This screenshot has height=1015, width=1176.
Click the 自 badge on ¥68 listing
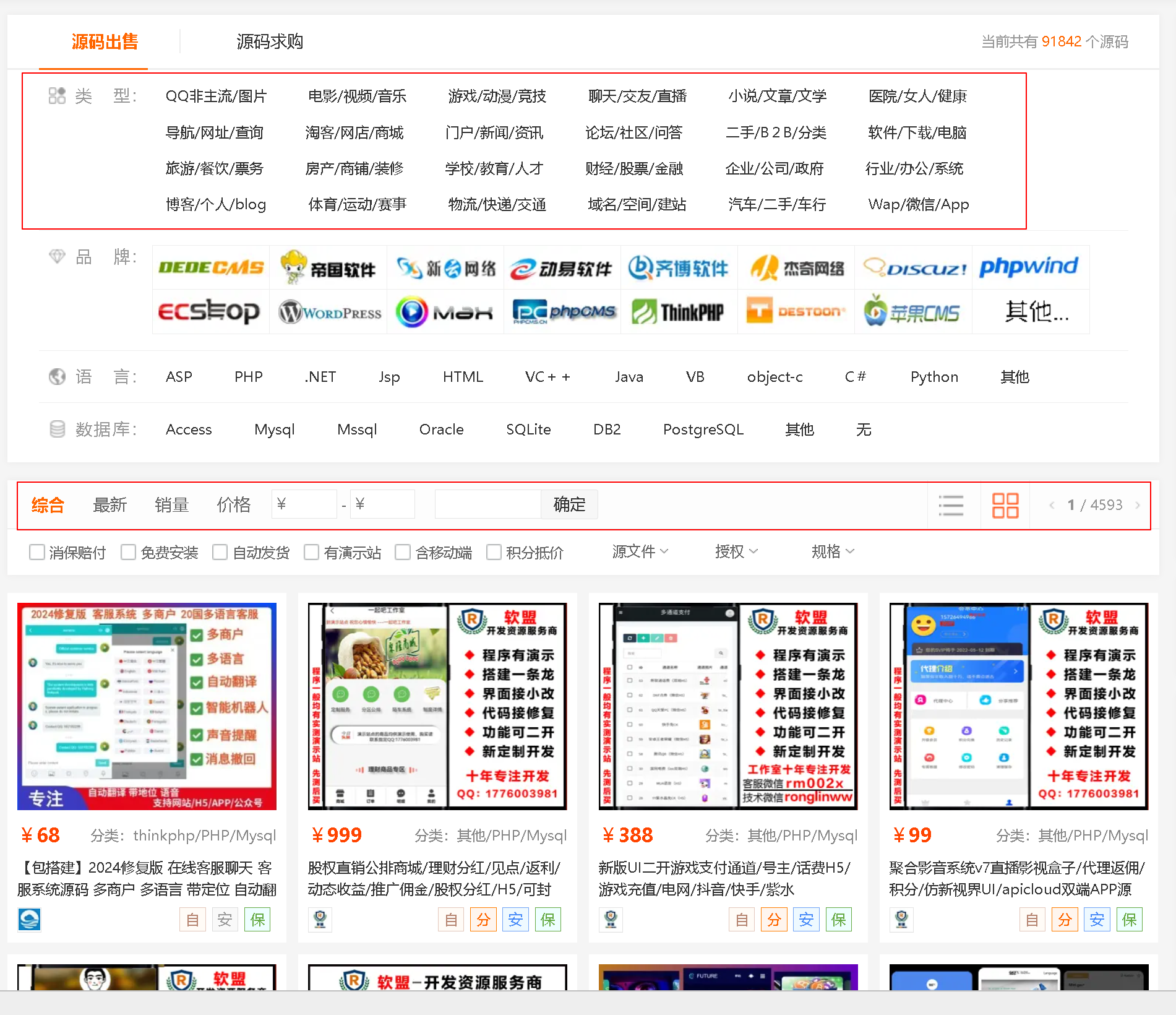[192, 920]
